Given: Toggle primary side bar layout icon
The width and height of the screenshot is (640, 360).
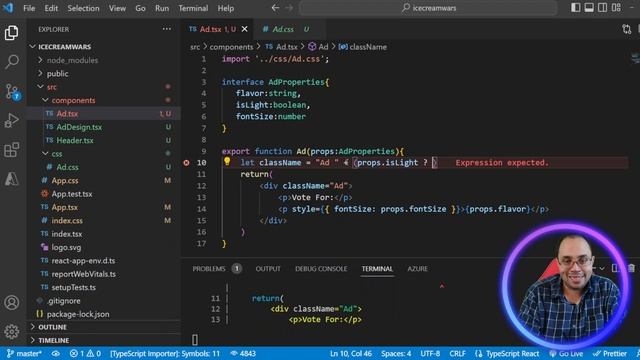Looking at the screenshot, I should [x=576, y=8].
